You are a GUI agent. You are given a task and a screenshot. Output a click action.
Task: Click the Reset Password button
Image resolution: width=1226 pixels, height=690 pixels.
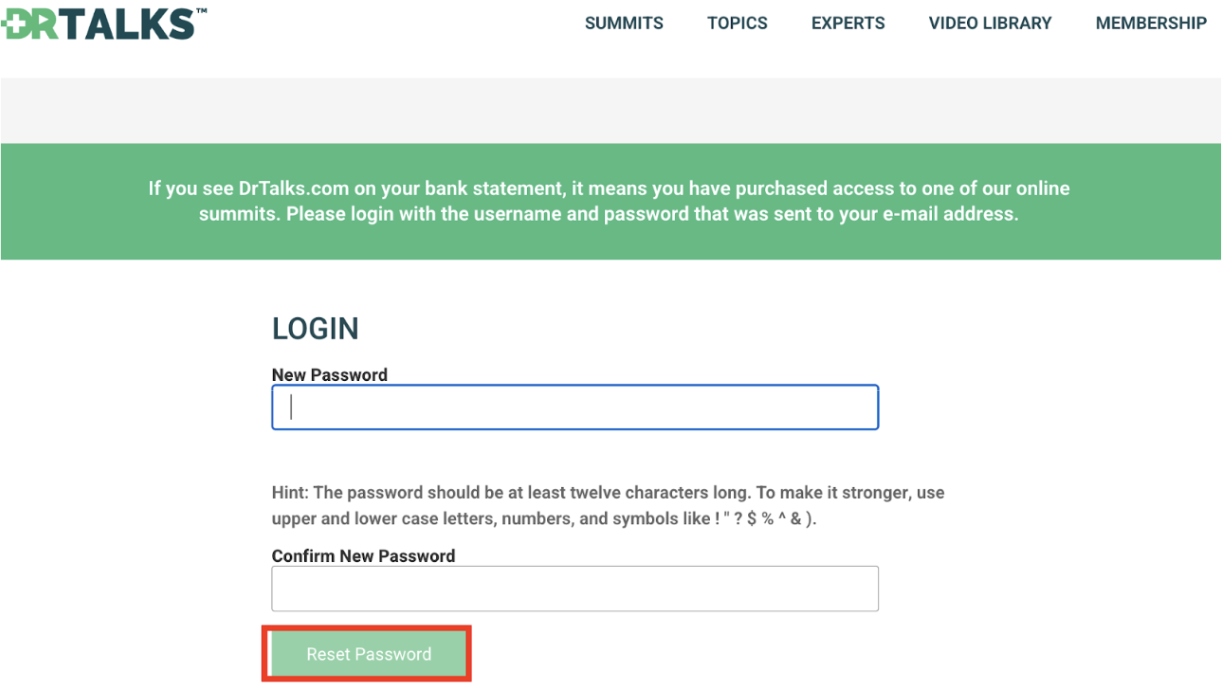[x=367, y=654]
